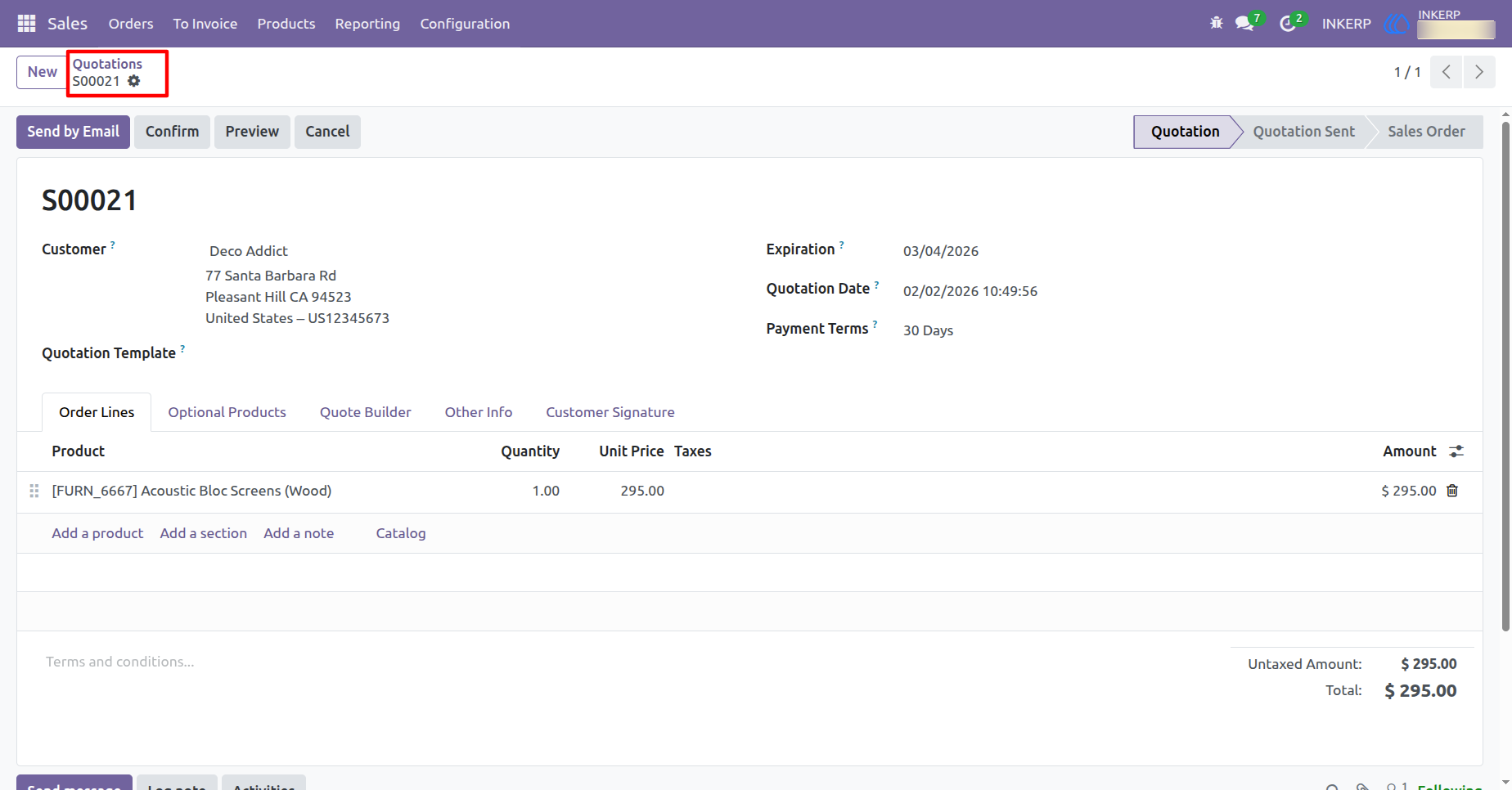
Task: Open the INKERP company switcher
Action: click(1346, 24)
